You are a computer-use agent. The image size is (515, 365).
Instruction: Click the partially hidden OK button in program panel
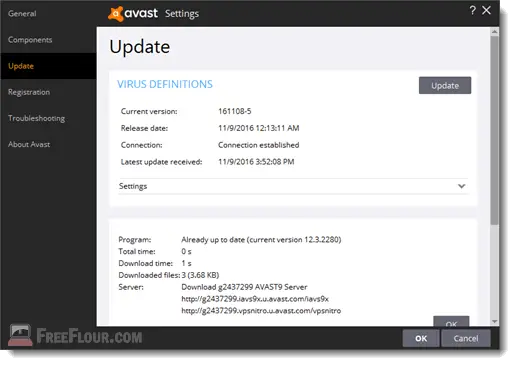coord(451,321)
